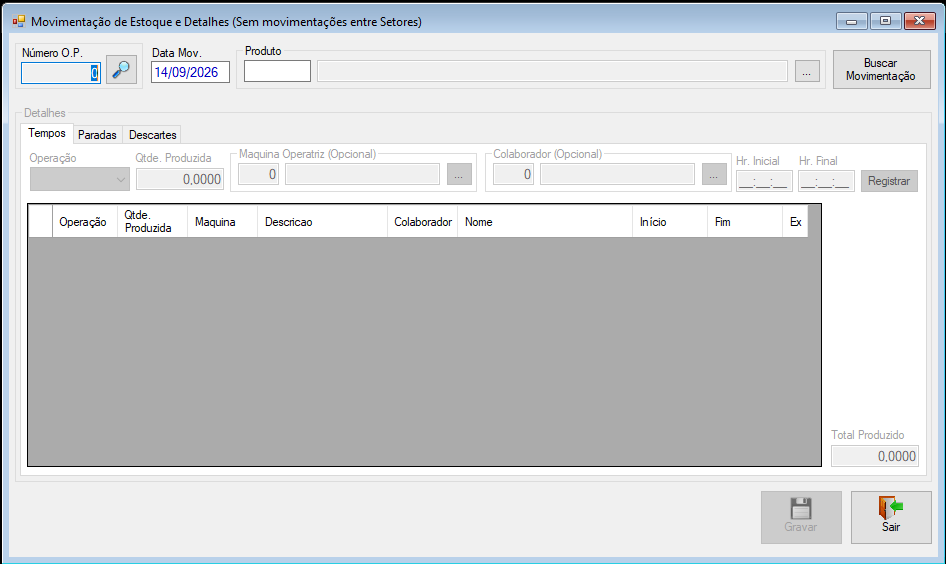Open product lookup ellipsis button
The height and width of the screenshot is (564, 946).
[x=807, y=71]
